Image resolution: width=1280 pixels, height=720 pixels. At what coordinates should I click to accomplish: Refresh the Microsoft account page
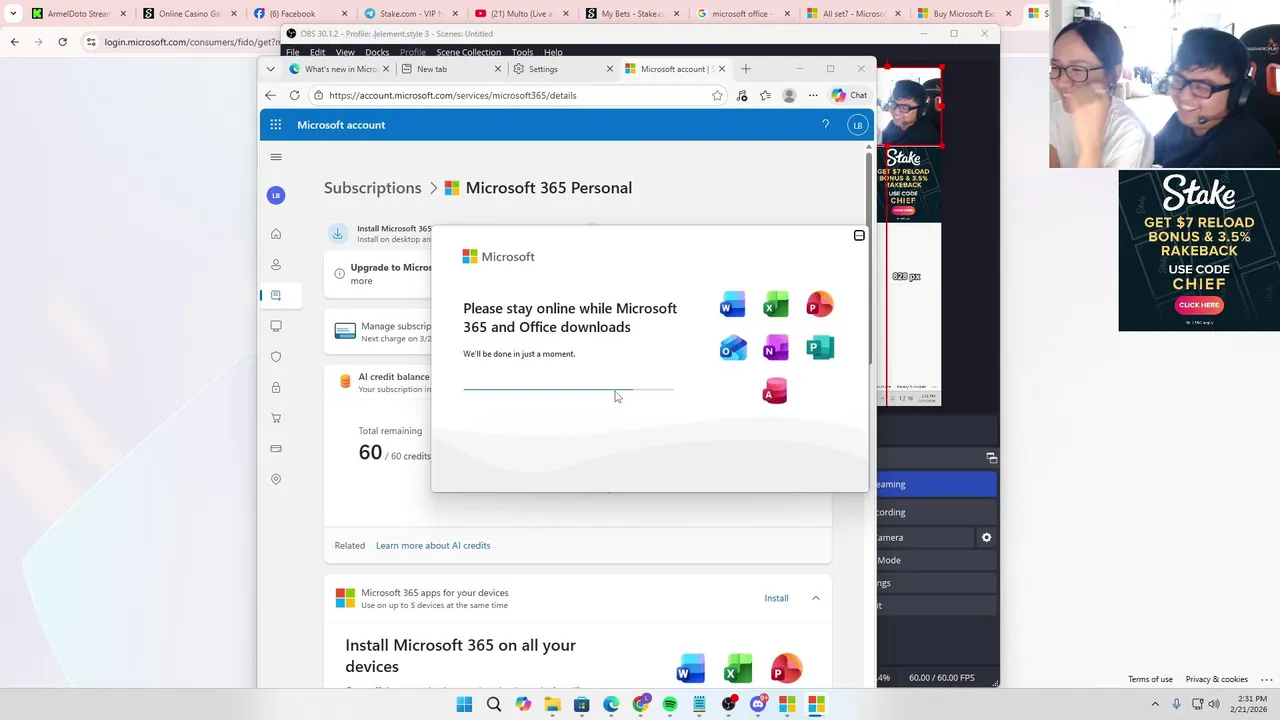[294, 96]
